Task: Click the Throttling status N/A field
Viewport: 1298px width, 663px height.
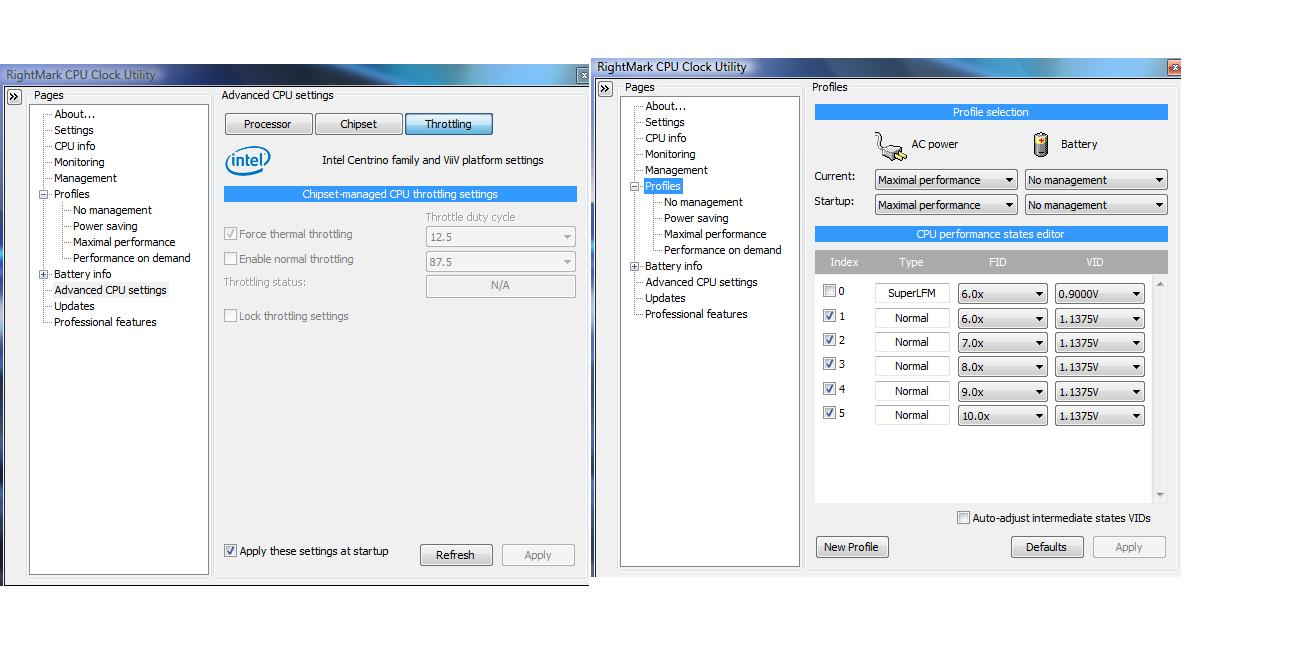Action: [501, 286]
